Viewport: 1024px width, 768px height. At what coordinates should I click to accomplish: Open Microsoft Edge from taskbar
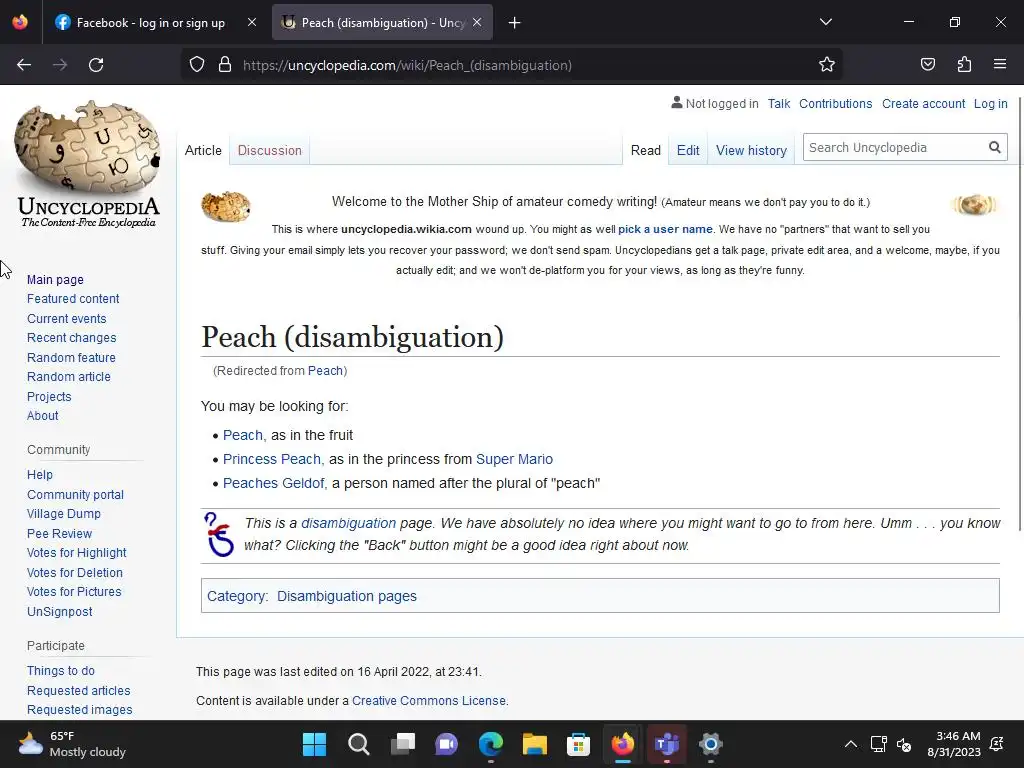pos(490,744)
